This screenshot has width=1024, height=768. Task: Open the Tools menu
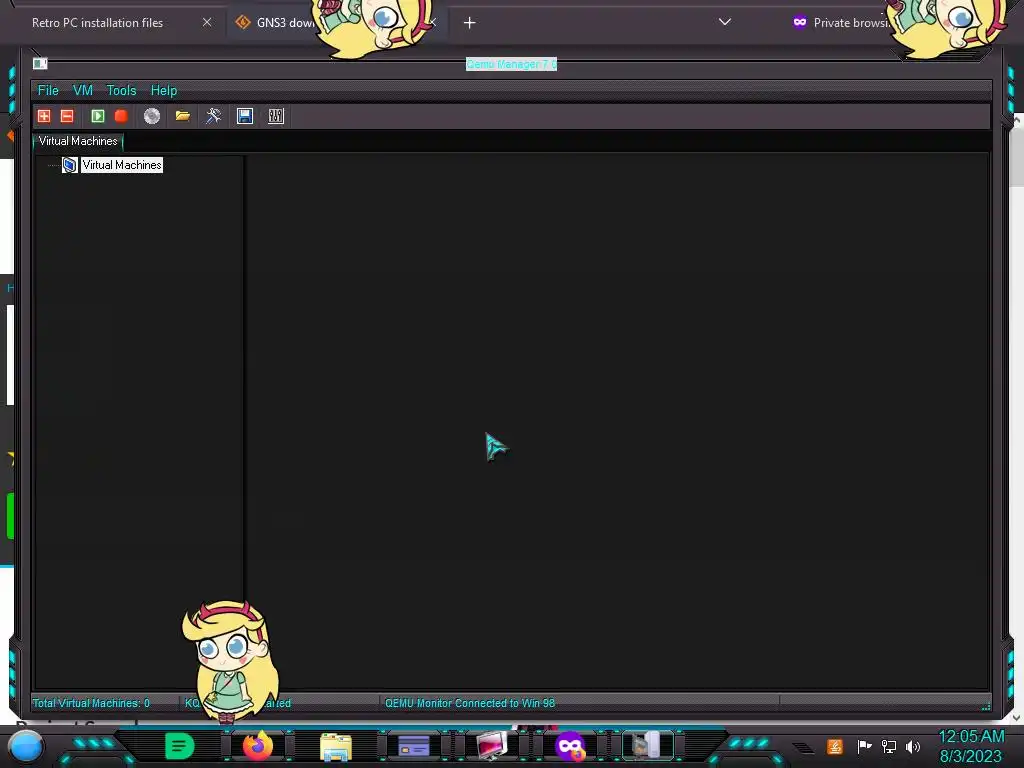121,90
